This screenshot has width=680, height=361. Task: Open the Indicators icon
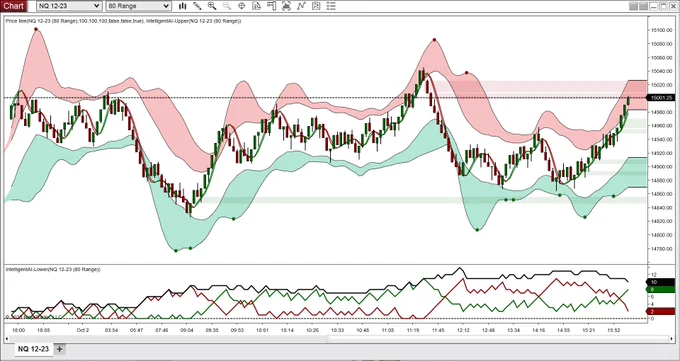tap(286, 6)
